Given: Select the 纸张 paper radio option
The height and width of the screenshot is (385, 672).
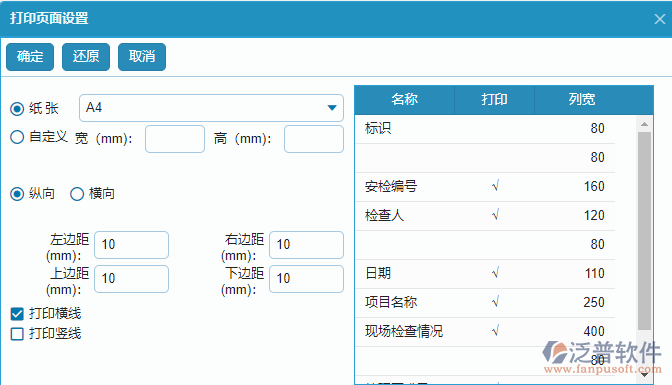Looking at the screenshot, I should point(17,109).
